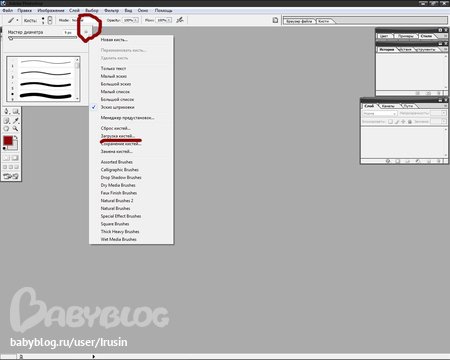Click the Мастер диаметра slider handle
The width and height of the screenshot is (450, 360).
[x=11, y=38]
